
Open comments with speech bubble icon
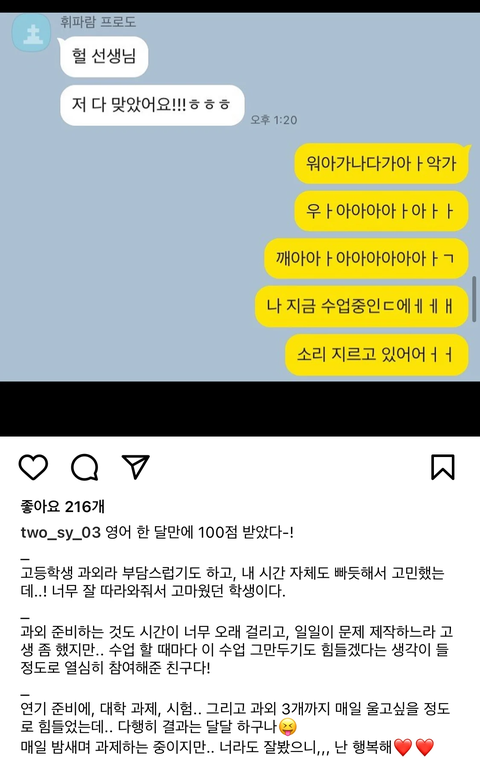85,467
